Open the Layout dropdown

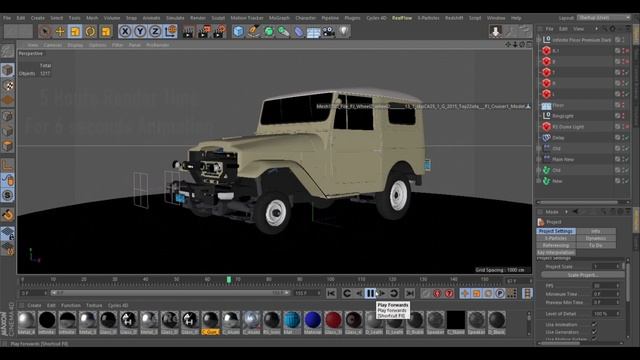tap(604, 18)
